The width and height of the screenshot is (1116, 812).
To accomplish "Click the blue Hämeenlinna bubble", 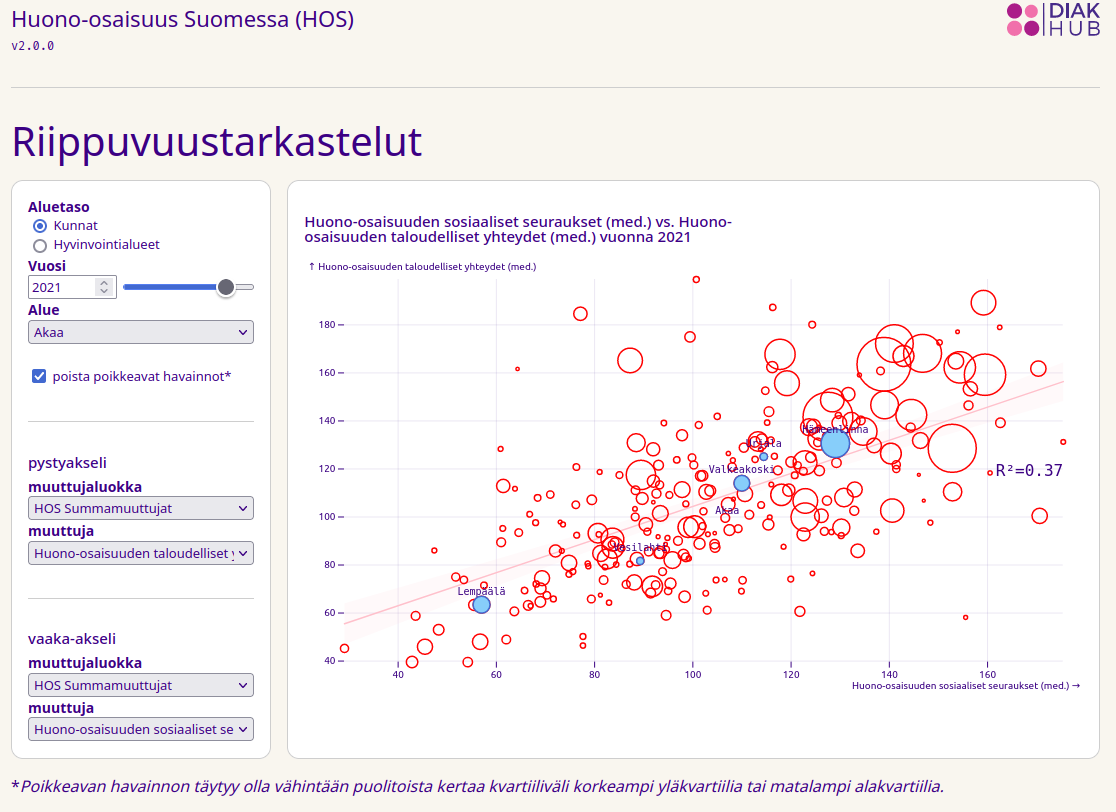I will tap(835, 443).
